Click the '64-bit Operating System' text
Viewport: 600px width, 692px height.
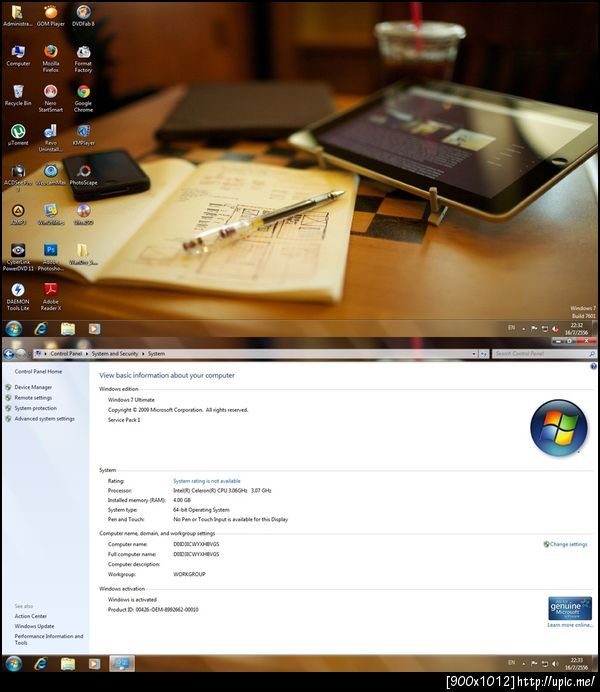pyautogui.click(x=201, y=510)
